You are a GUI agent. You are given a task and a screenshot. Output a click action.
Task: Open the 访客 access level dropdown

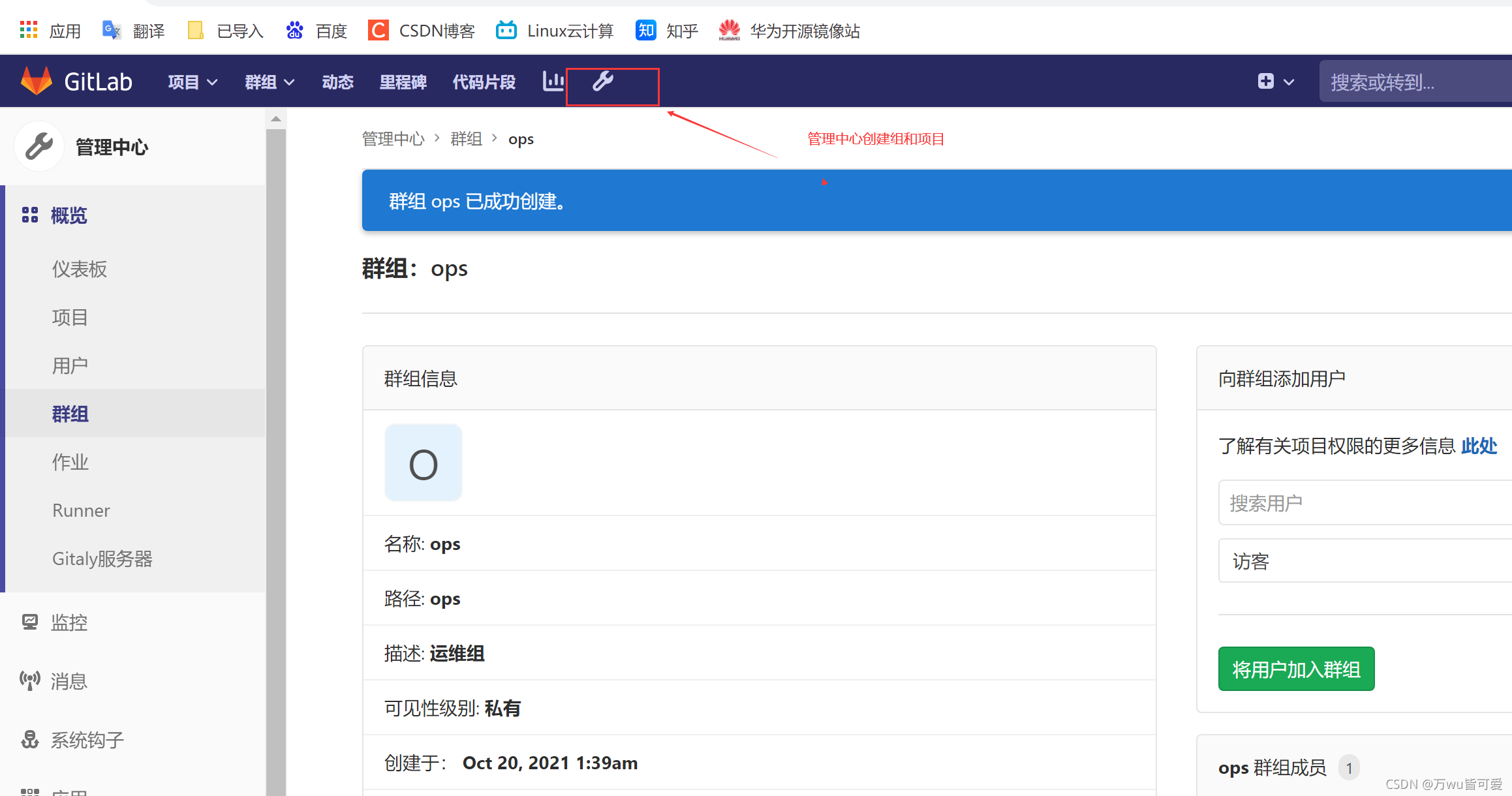1365,560
